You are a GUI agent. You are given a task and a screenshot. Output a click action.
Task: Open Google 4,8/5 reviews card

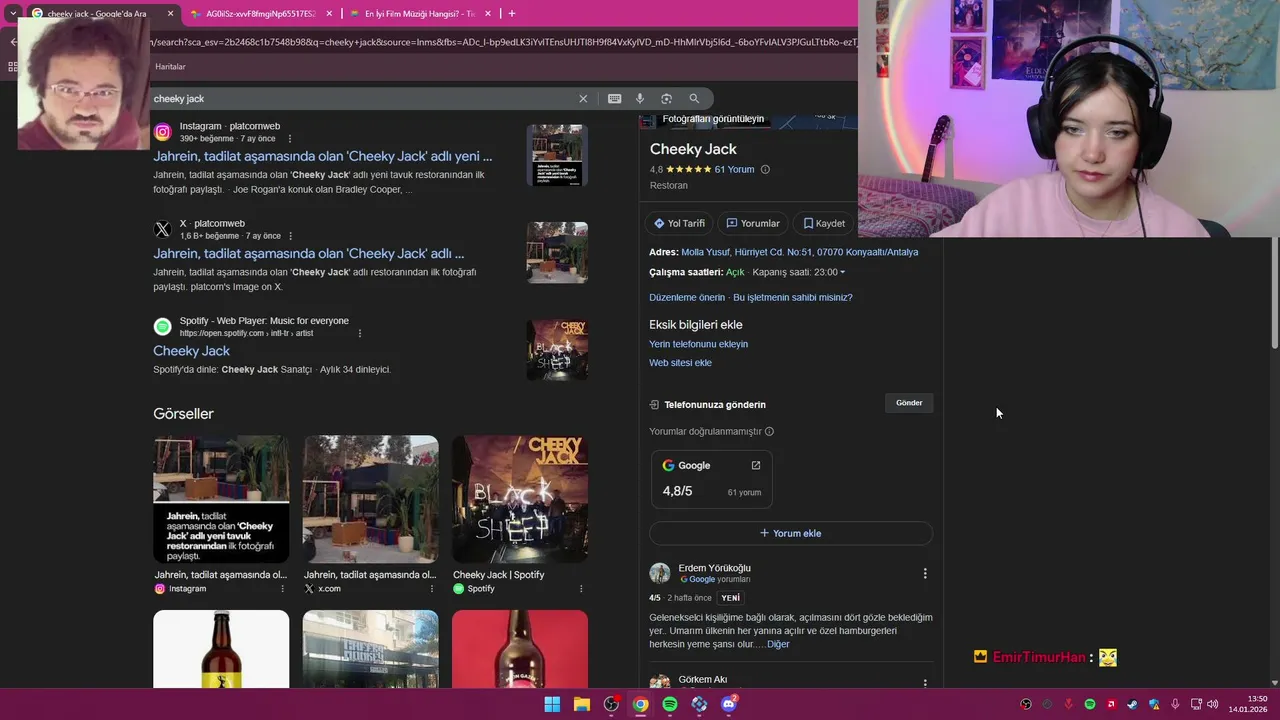pos(711,479)
